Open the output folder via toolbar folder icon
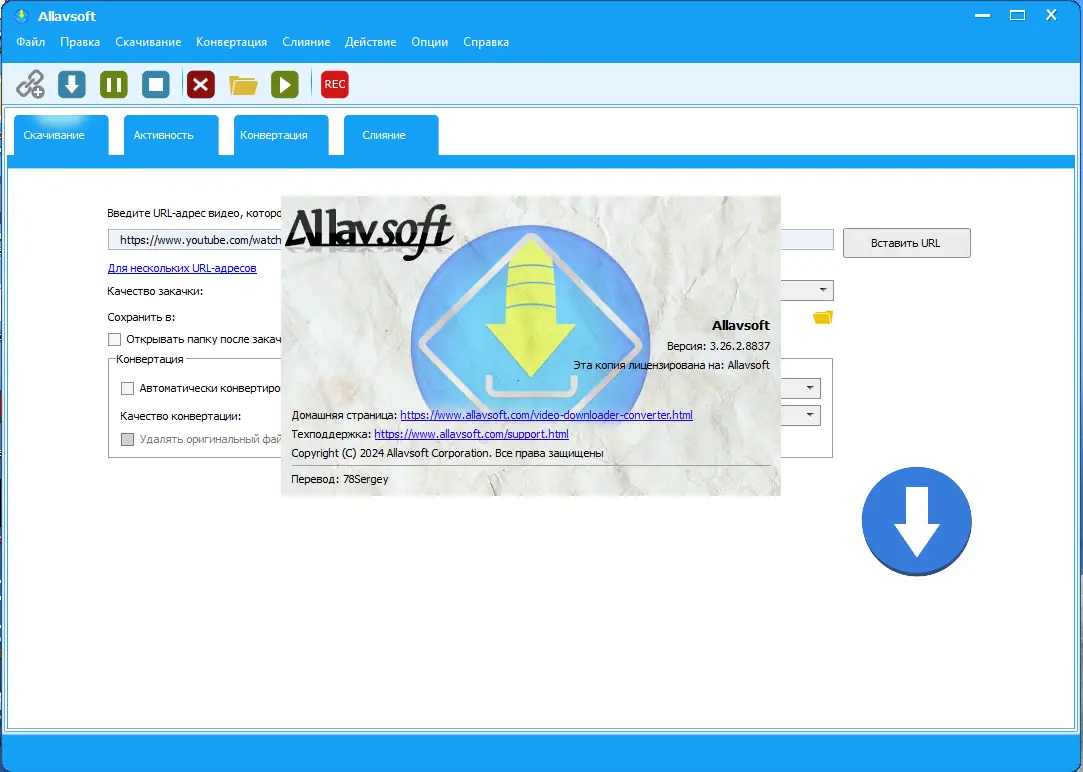Viewport: 1083px width, 772px height. pos(243,85)
